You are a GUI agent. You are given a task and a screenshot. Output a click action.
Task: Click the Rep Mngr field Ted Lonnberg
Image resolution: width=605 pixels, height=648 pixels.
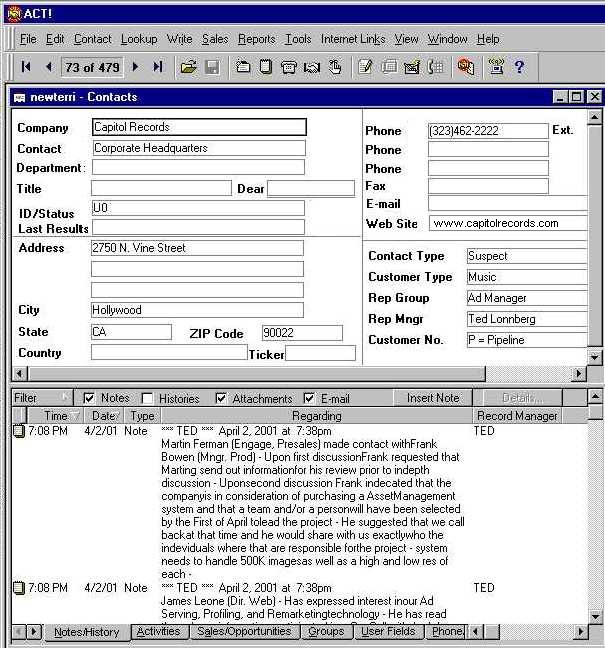point(527,319)
